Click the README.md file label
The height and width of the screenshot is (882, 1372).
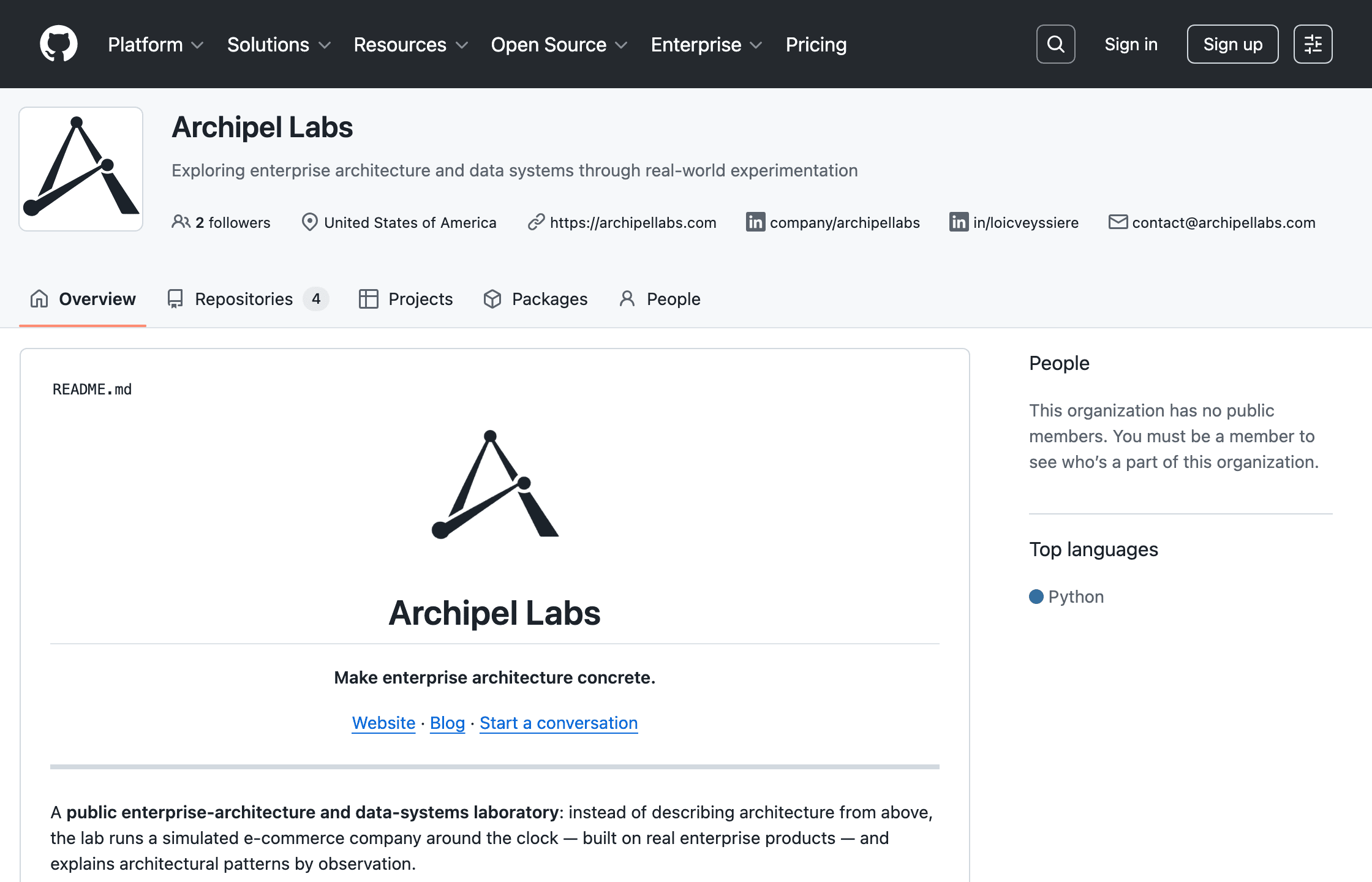click(x=92, y=390)
